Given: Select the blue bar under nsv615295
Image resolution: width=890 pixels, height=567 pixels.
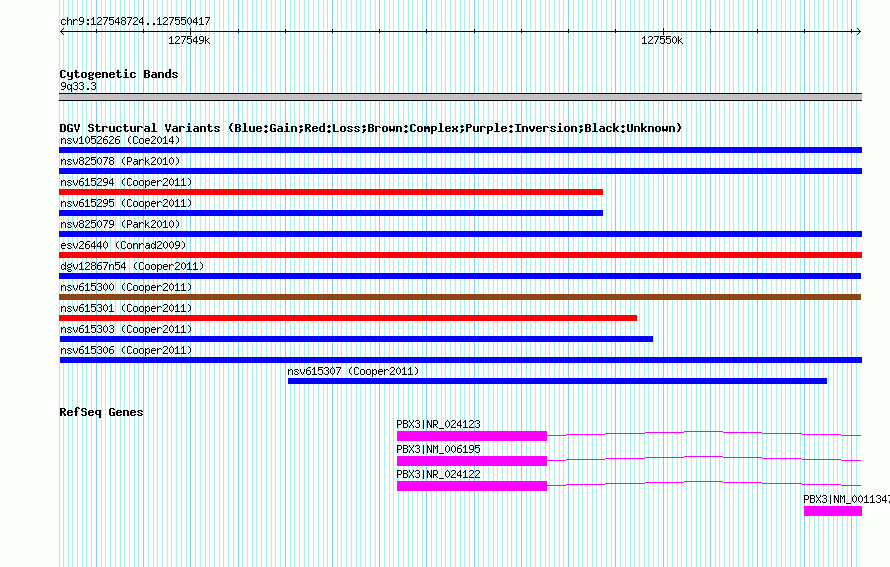Looking at the screenshot, I should (331, 213).
